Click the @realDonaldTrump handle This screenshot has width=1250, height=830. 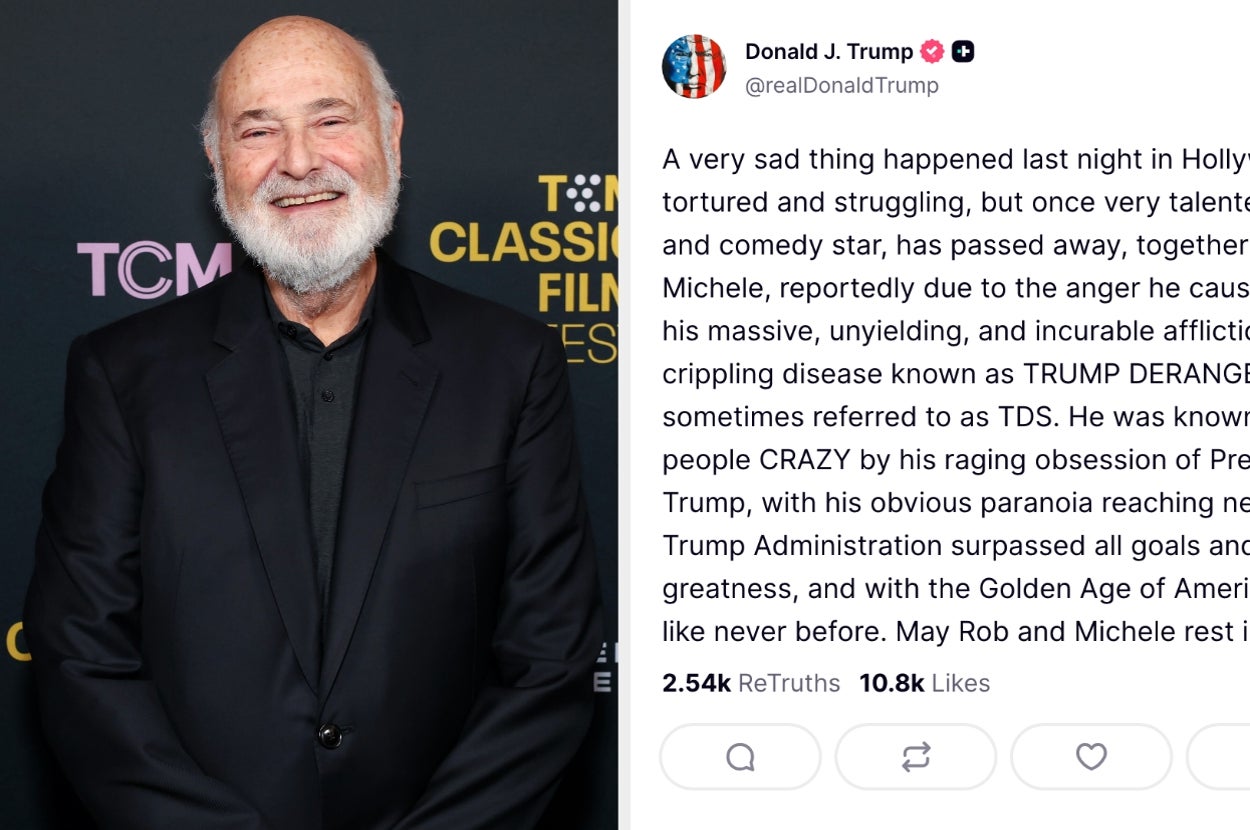[x=841, y=85]
